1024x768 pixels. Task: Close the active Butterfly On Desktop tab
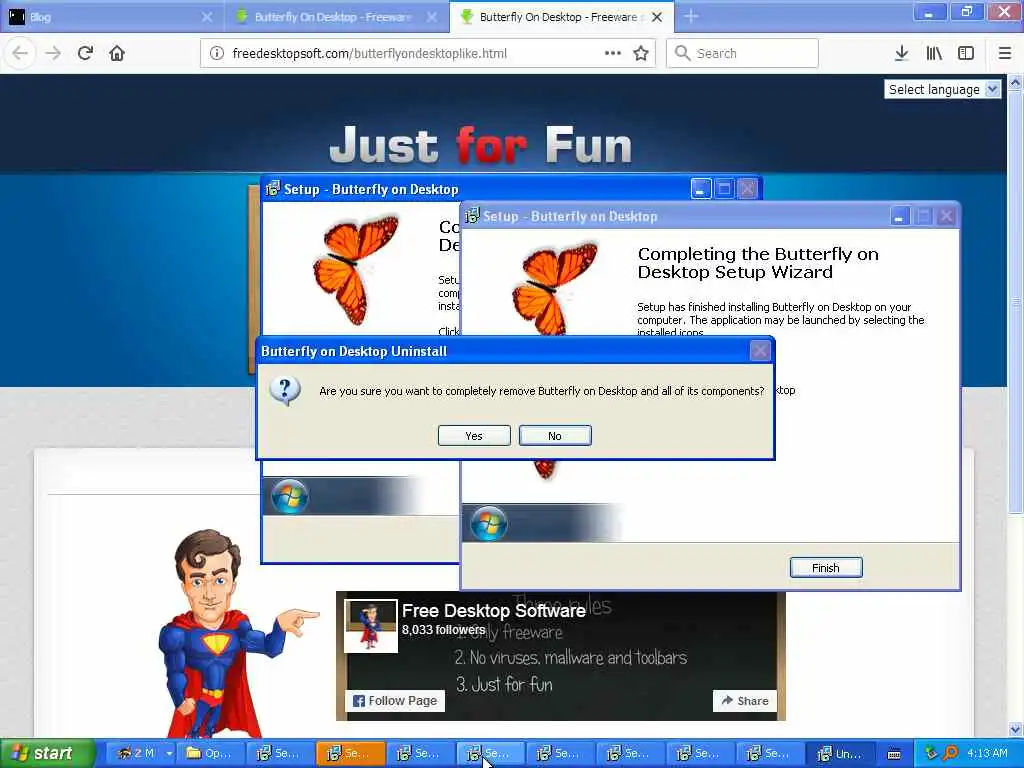[x=657, y=17]
